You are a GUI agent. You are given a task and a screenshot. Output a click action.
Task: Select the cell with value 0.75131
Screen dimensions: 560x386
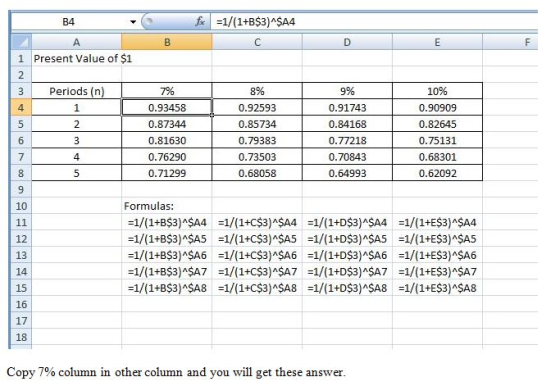pyautogui.click(x=437, y=140)
